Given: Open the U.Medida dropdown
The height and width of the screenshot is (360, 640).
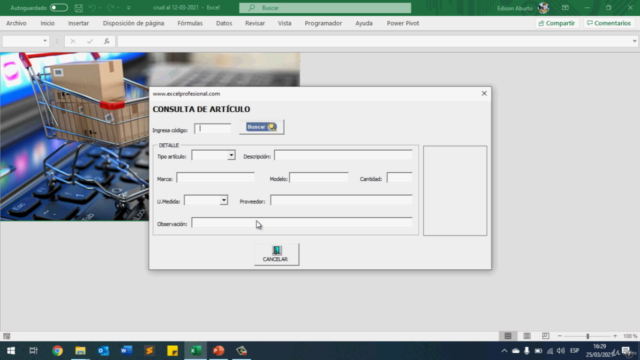Looking at the screenshot, I should 224,200.
